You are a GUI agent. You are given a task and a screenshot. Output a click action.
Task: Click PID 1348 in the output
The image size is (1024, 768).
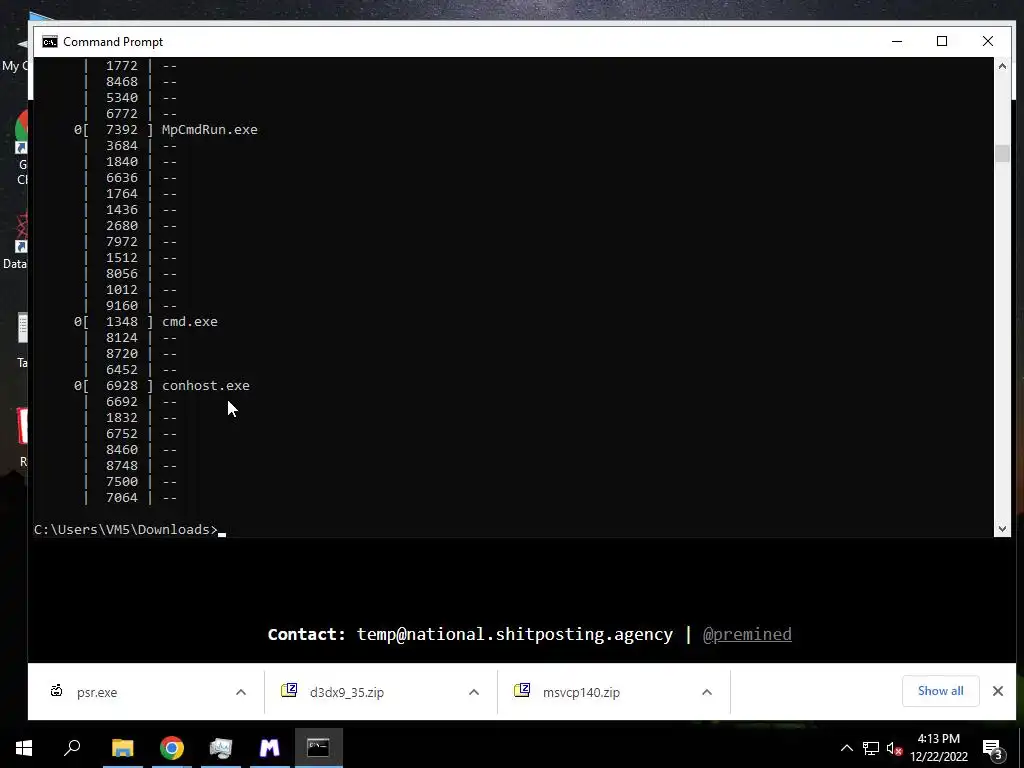[x=122, y=321]
